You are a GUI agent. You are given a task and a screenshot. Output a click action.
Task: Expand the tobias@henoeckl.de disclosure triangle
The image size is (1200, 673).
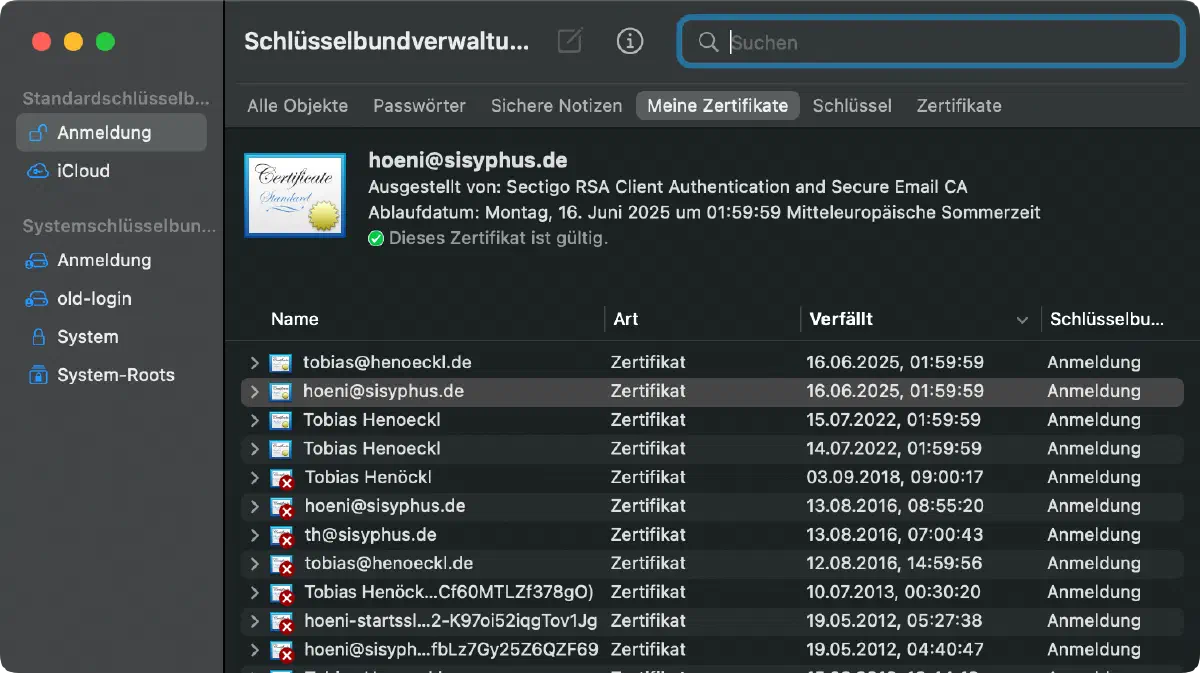click(256, 362)
